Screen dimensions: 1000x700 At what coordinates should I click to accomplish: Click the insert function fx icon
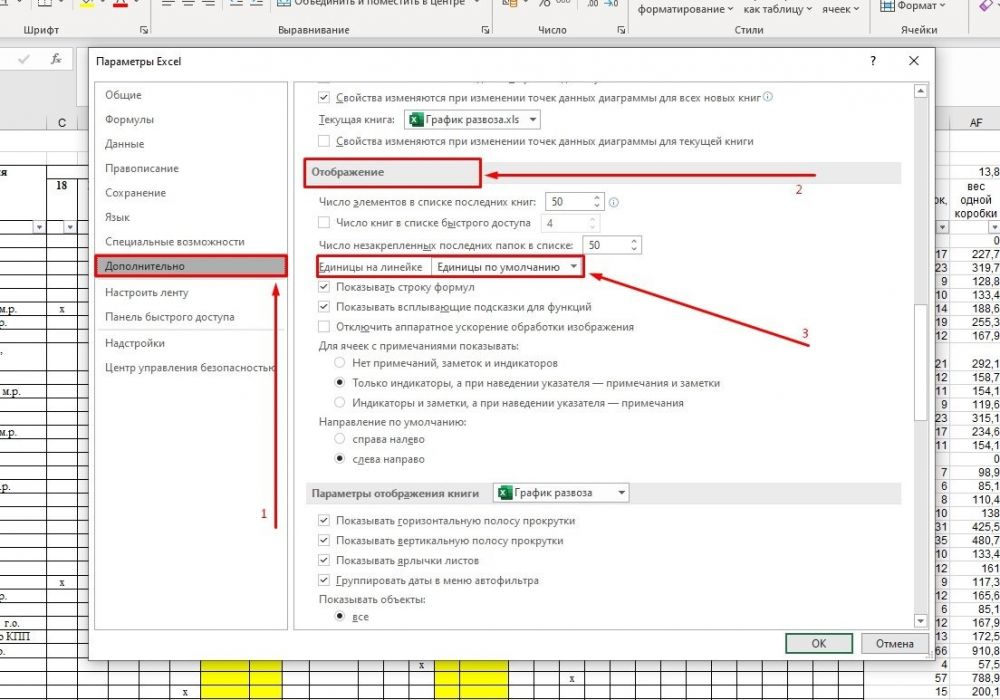point(56,59)
